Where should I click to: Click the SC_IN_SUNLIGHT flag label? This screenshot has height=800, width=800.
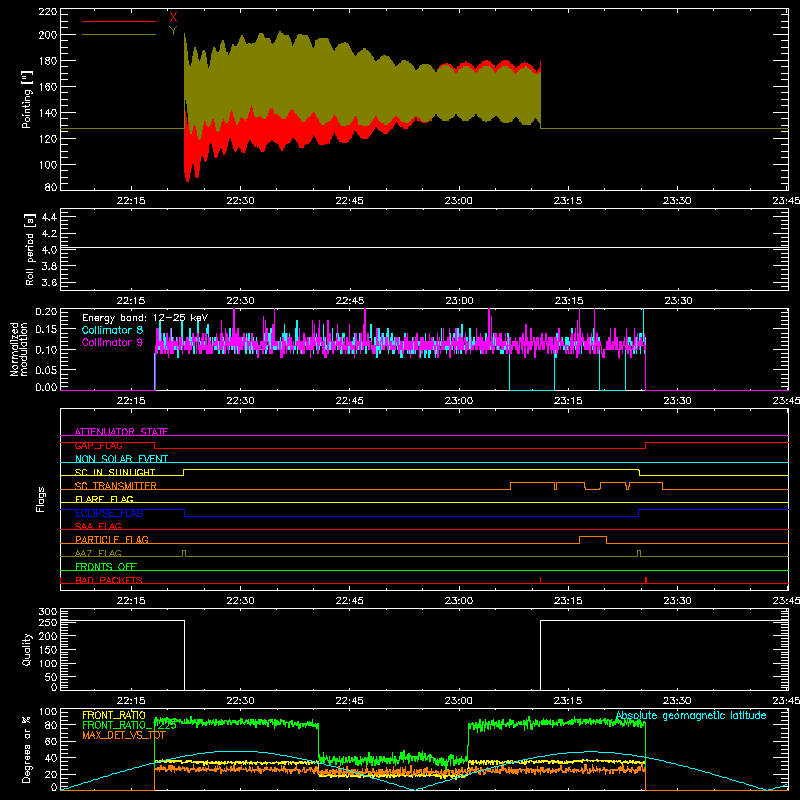[x=115, y=472]
